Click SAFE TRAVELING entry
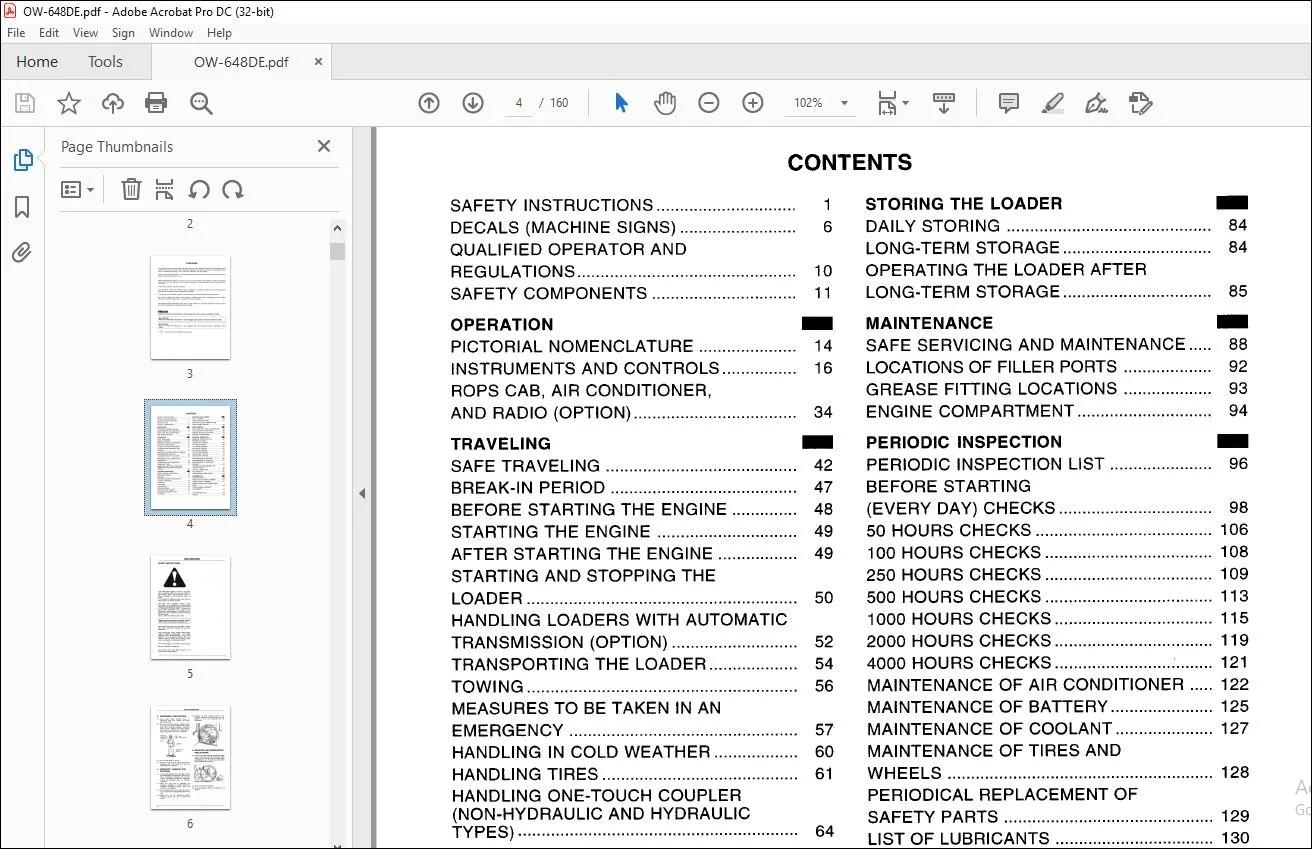This screenshot has height=849, width=1312. [641, 466]
